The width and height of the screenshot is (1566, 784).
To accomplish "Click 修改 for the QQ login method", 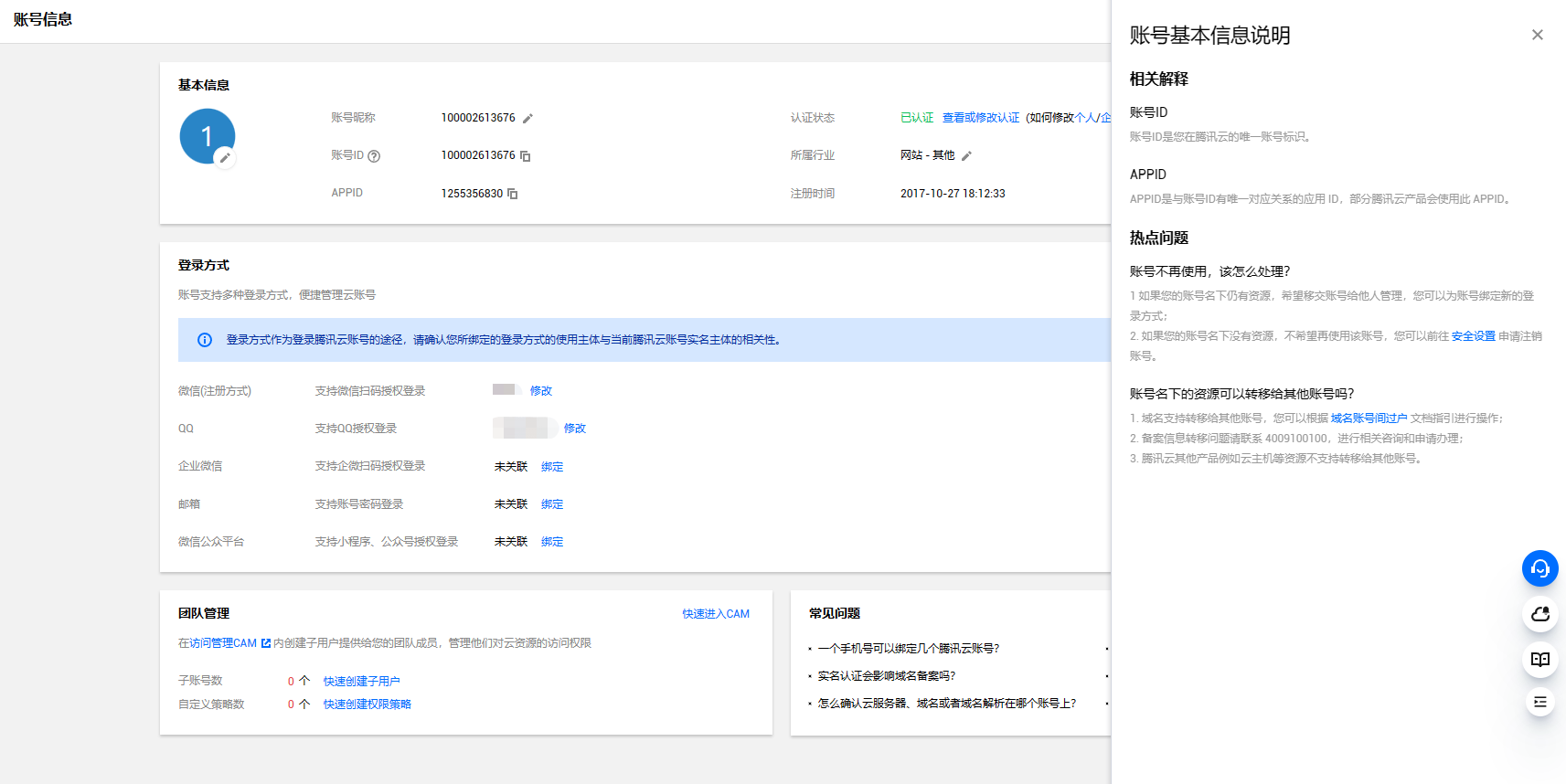I will tap(575, 429).
